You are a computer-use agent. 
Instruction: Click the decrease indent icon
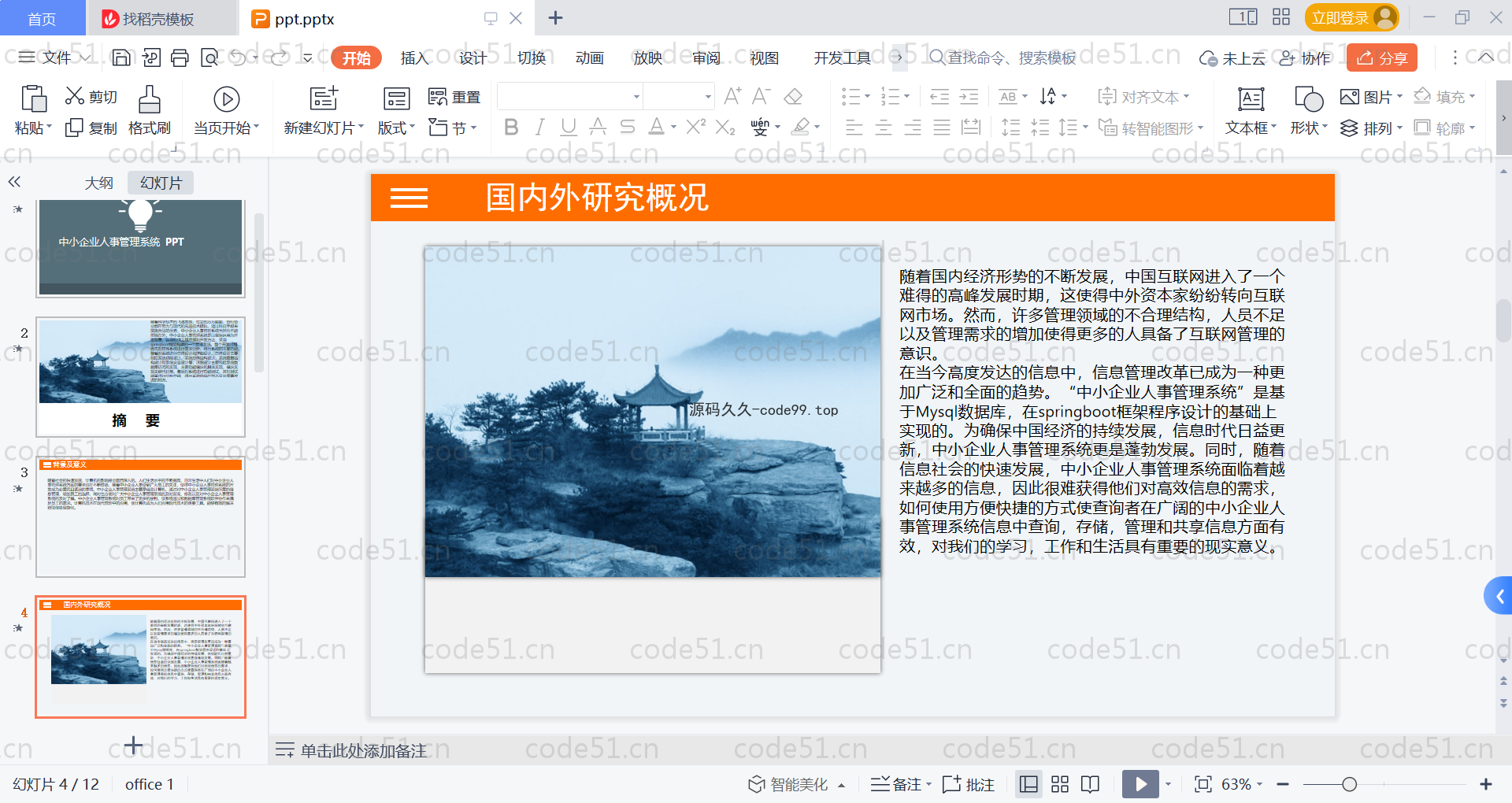tap(939, 97)
